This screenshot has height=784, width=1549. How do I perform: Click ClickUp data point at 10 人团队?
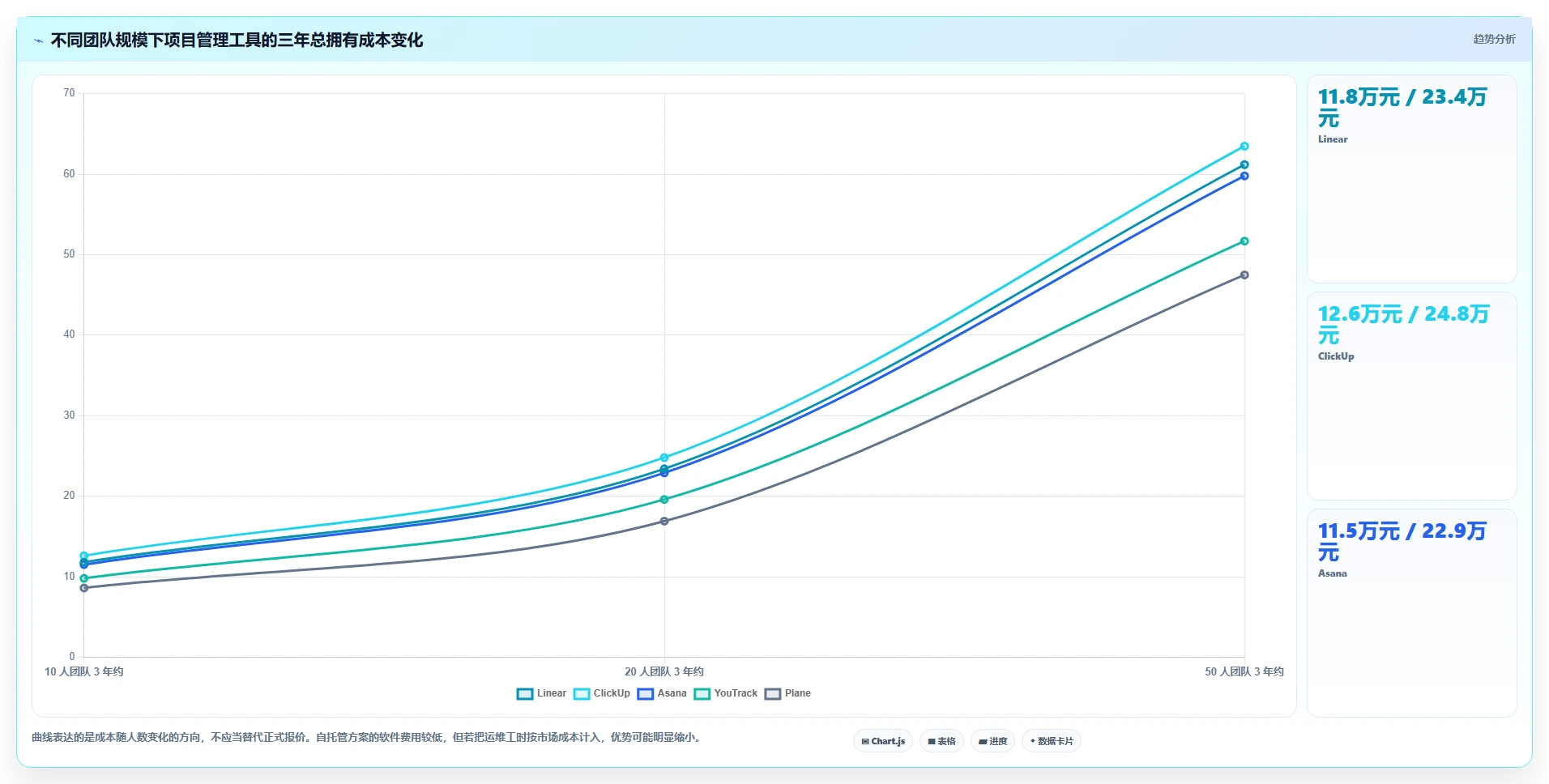pos(84,556)
